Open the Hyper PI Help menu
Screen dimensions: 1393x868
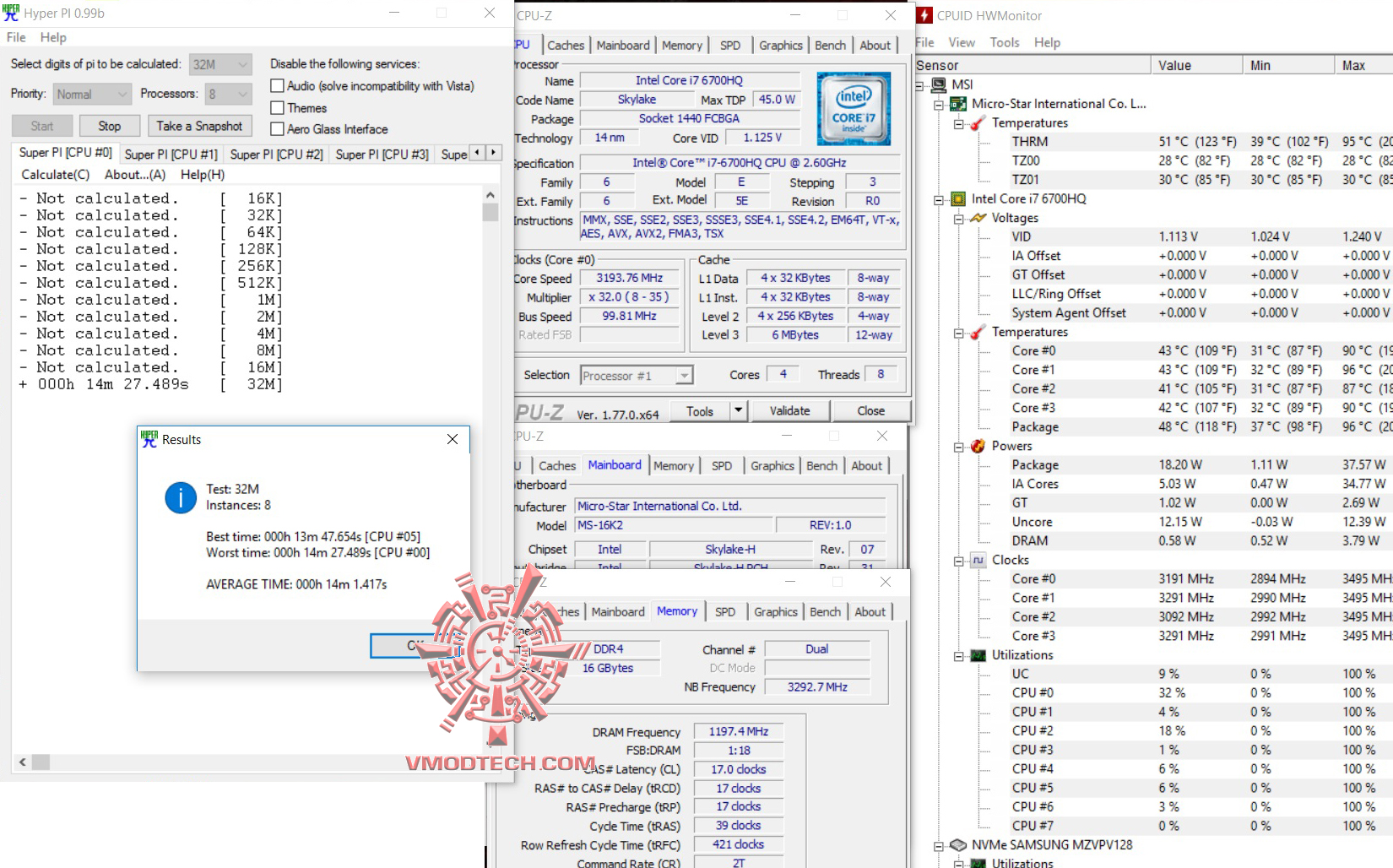pos(53,37)
